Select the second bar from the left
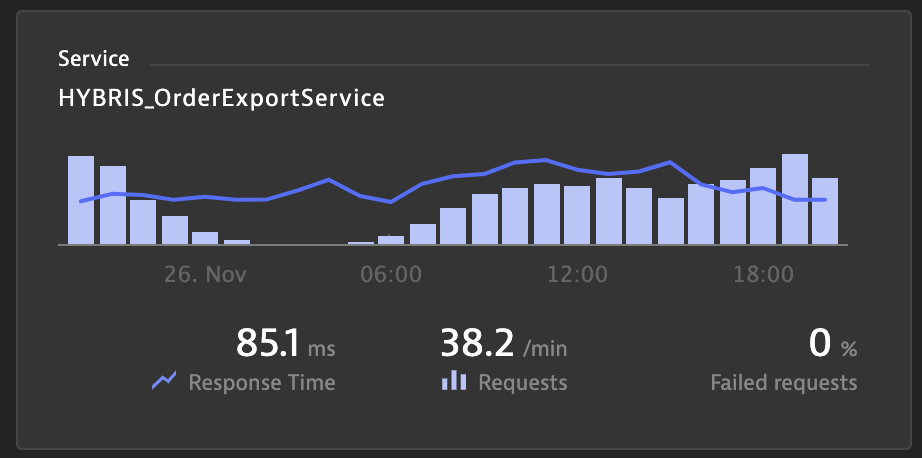 tap(113, 205)
